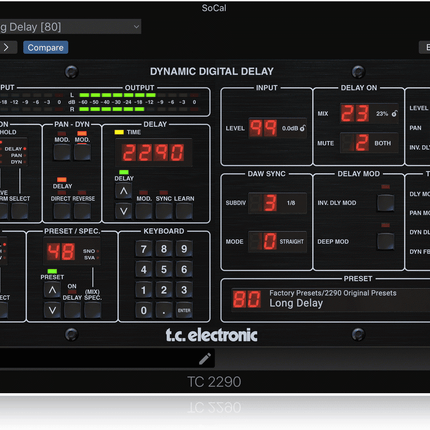Tap keypad number 6
The height and width of the screenshot is (430, 430).
point(184,270)
